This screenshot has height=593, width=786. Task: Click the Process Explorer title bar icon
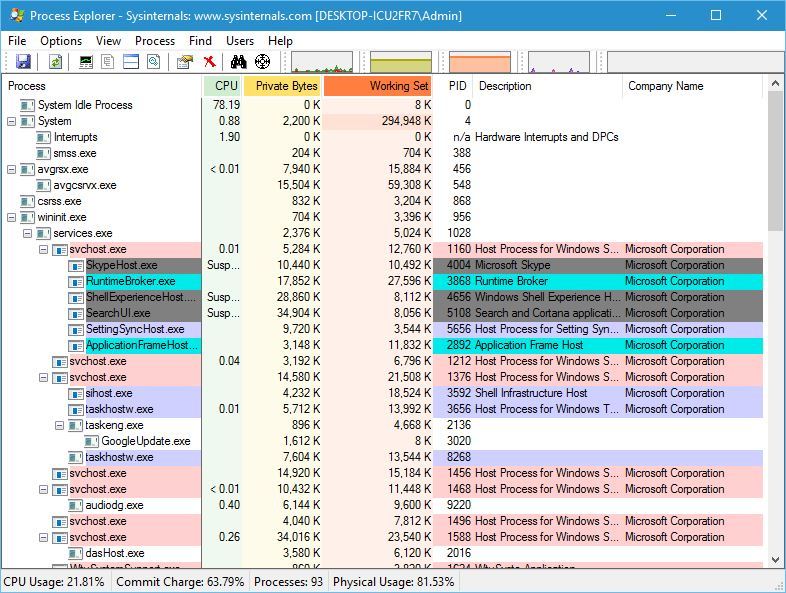17,15
